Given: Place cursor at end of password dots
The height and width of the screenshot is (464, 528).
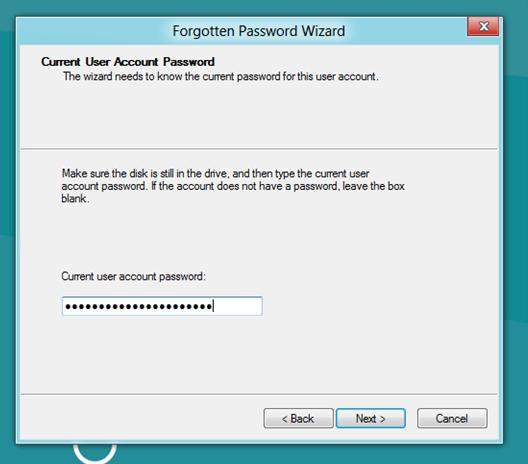Looking at the screenshot, I should 213,306.
